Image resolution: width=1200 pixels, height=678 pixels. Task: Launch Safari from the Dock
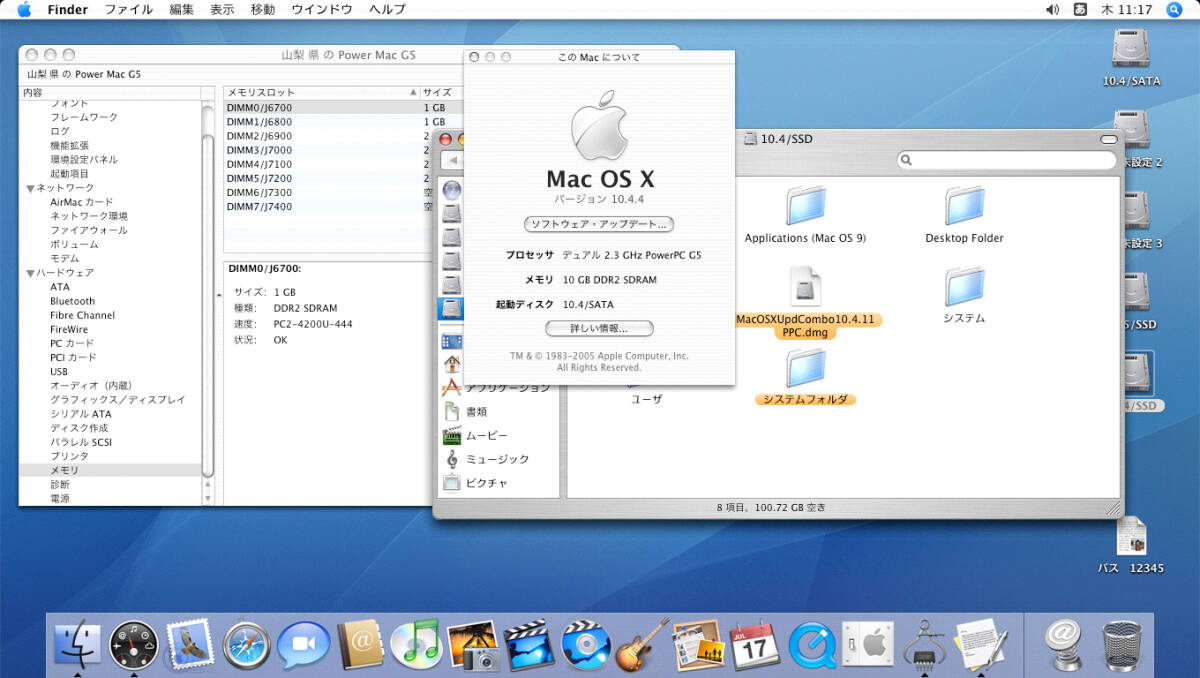click(x=247, y=645)
